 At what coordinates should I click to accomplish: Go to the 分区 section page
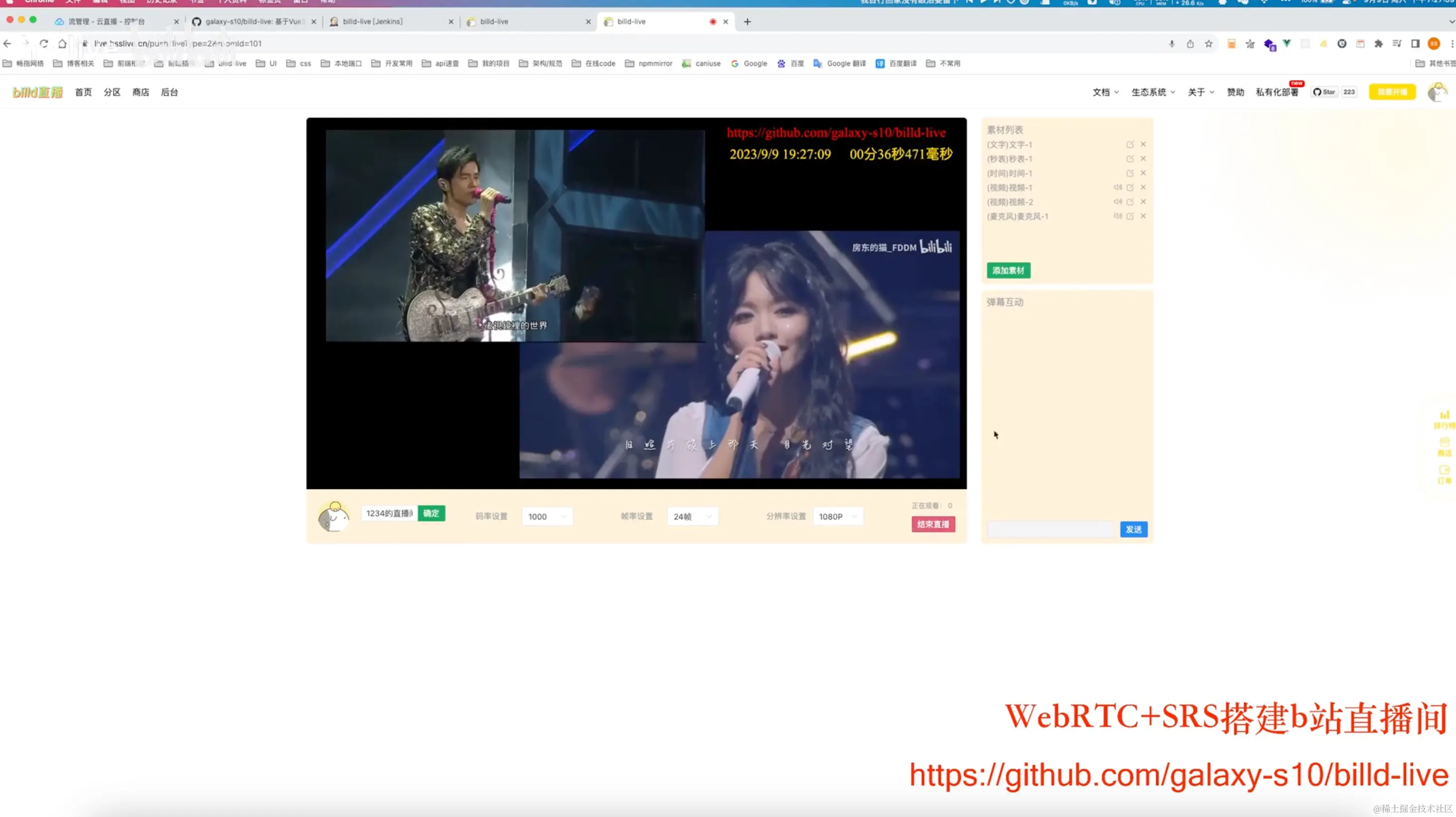(x=112, y=92)
